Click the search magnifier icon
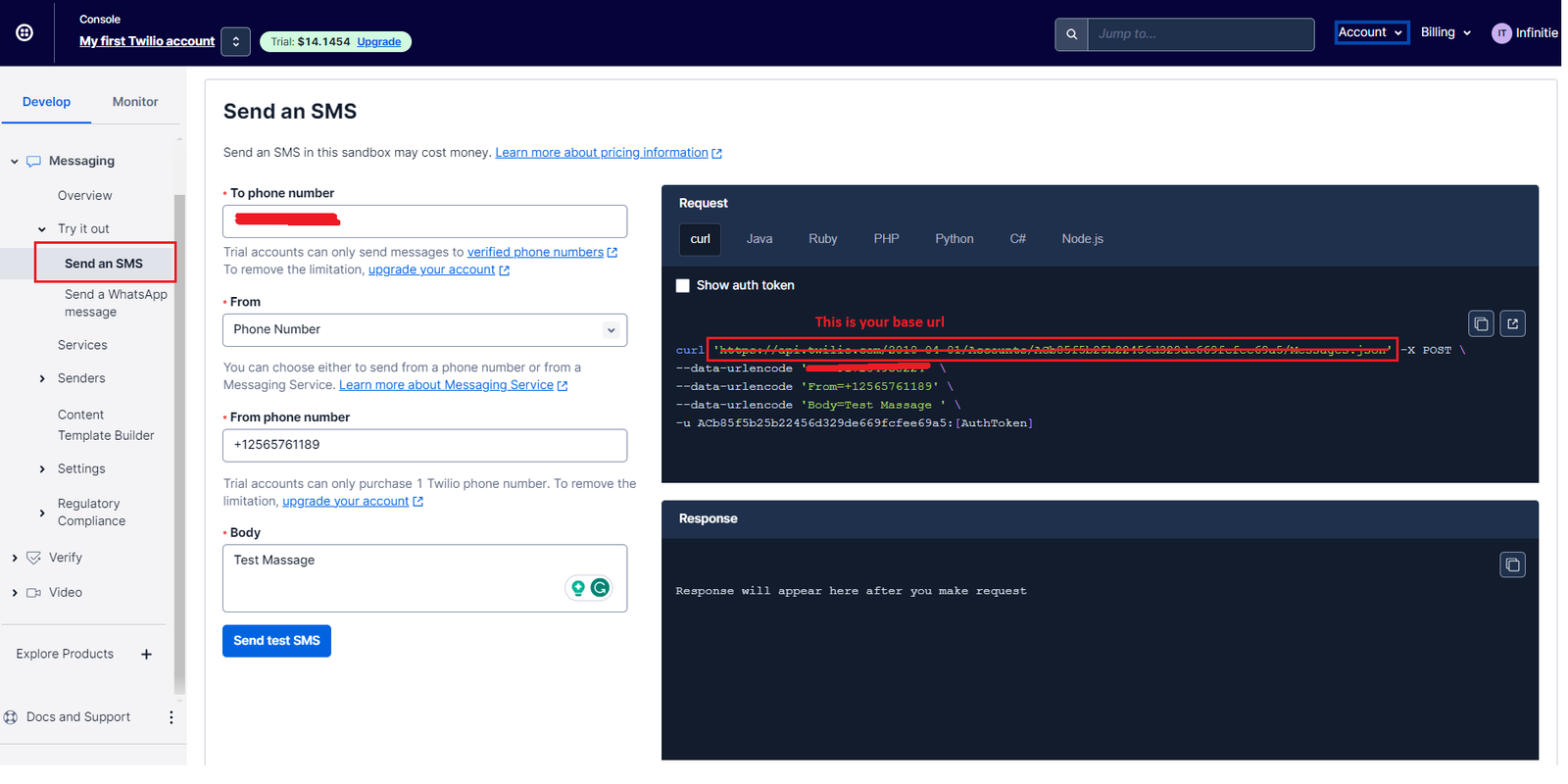1568x784 pixels. (1071, 34)
